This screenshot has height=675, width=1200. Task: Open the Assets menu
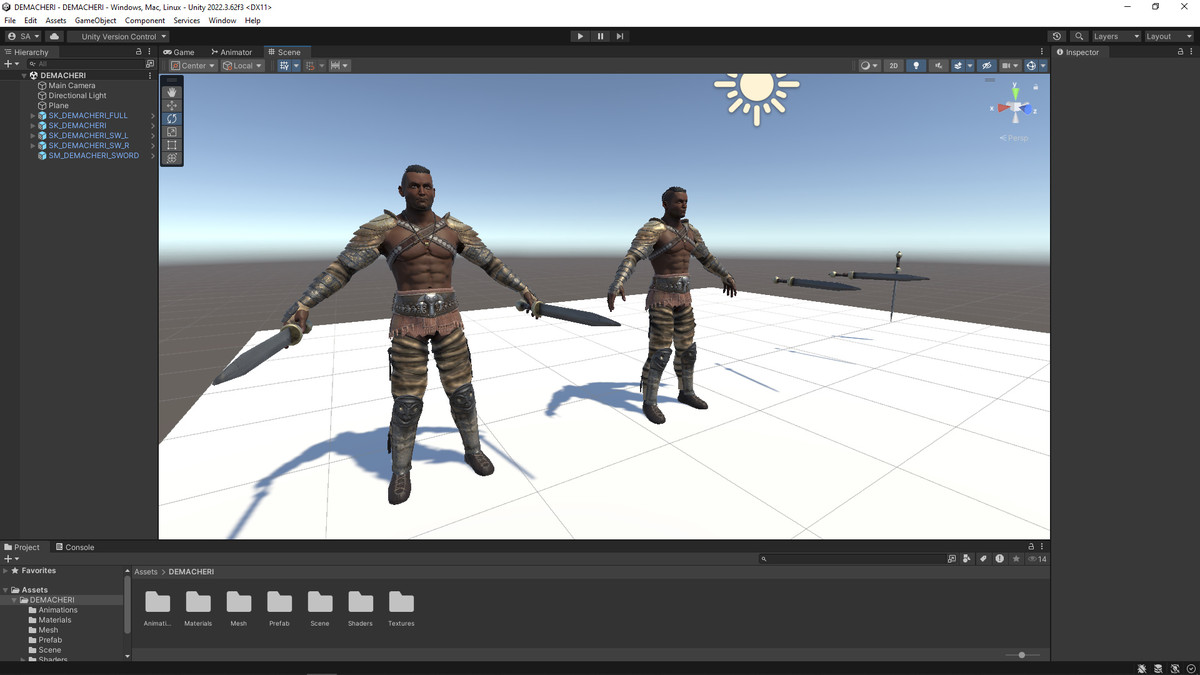pos(56,20)
